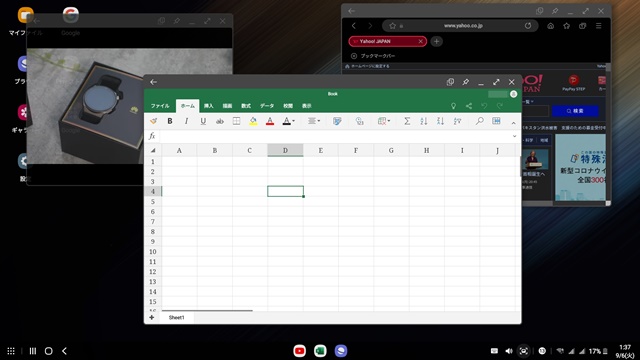Switch to the データ ribbon tab
Viewport: 640px width, 360px height.
pos(267,106)
